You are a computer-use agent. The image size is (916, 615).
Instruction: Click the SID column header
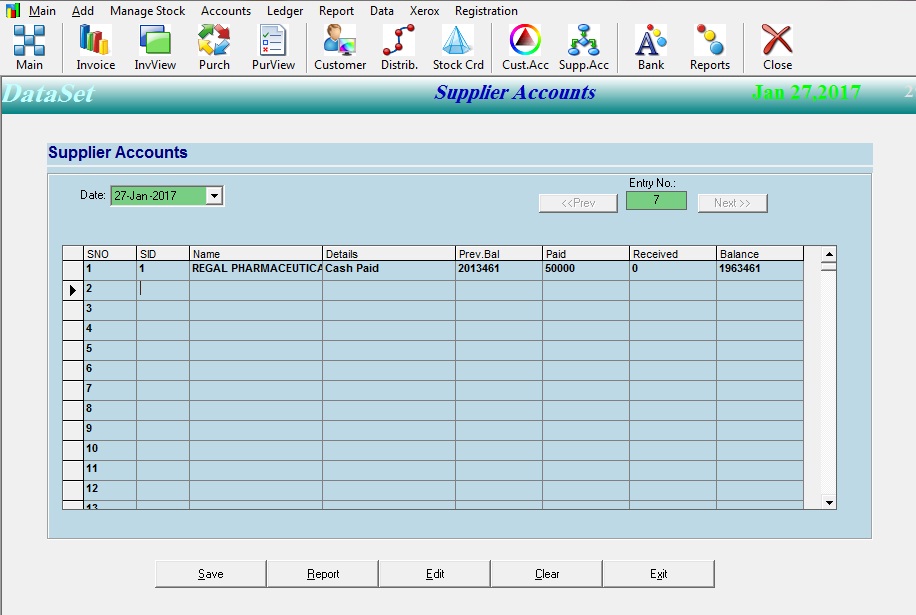[x=163, y=254]
